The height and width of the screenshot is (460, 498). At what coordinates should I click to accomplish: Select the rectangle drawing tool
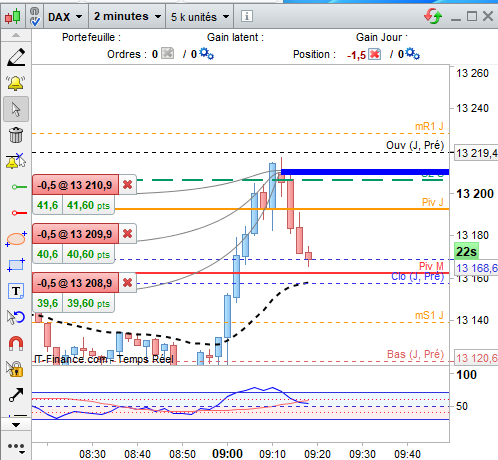click(16, 265)
